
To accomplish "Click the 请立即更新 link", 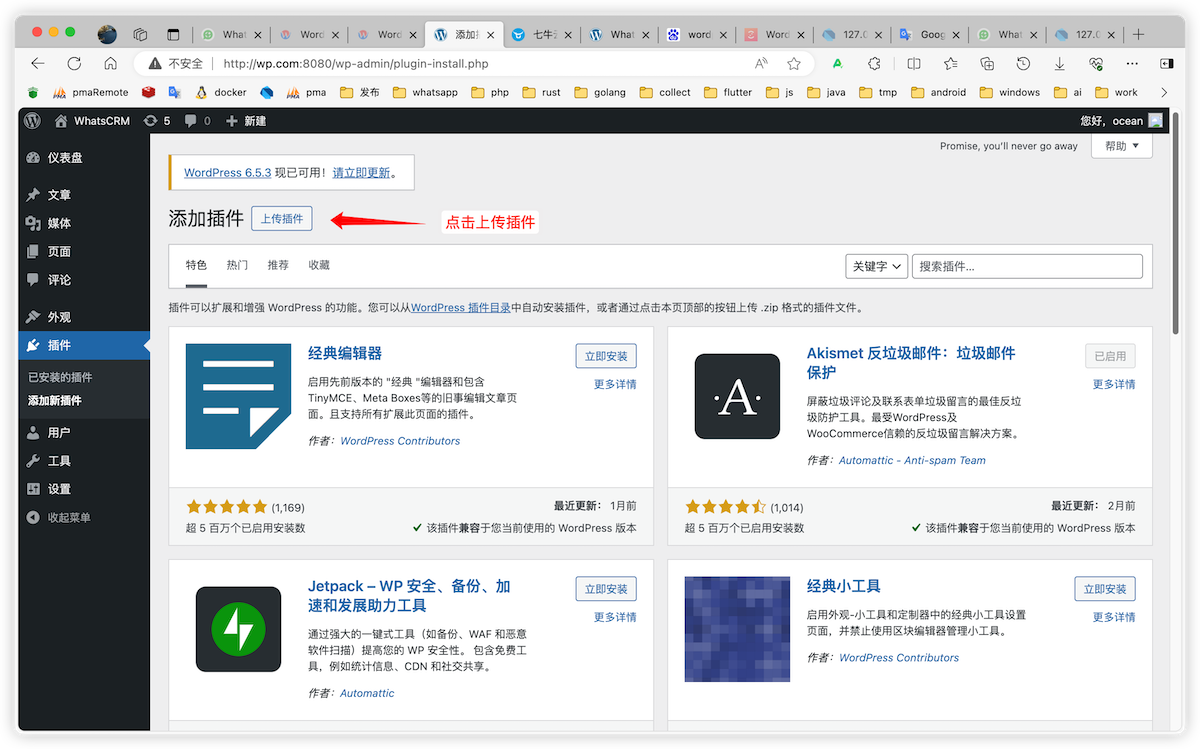I will pos(361,172).
